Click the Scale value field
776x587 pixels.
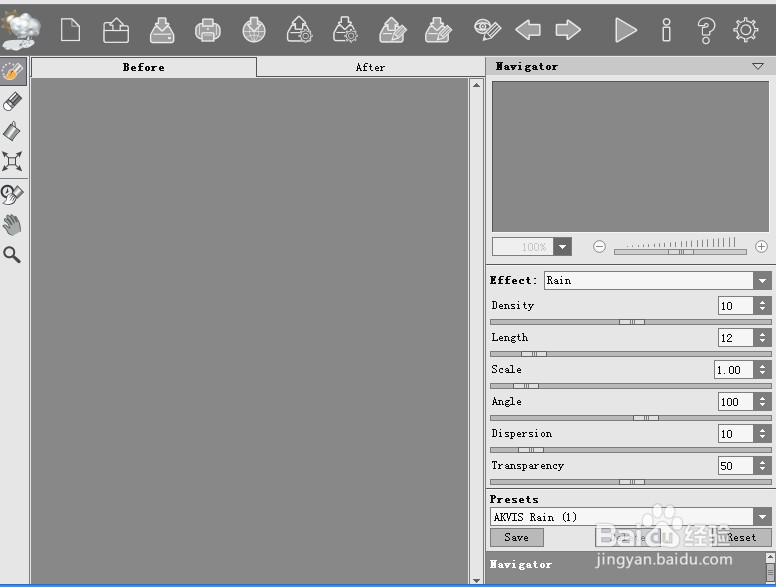(733, 370)
